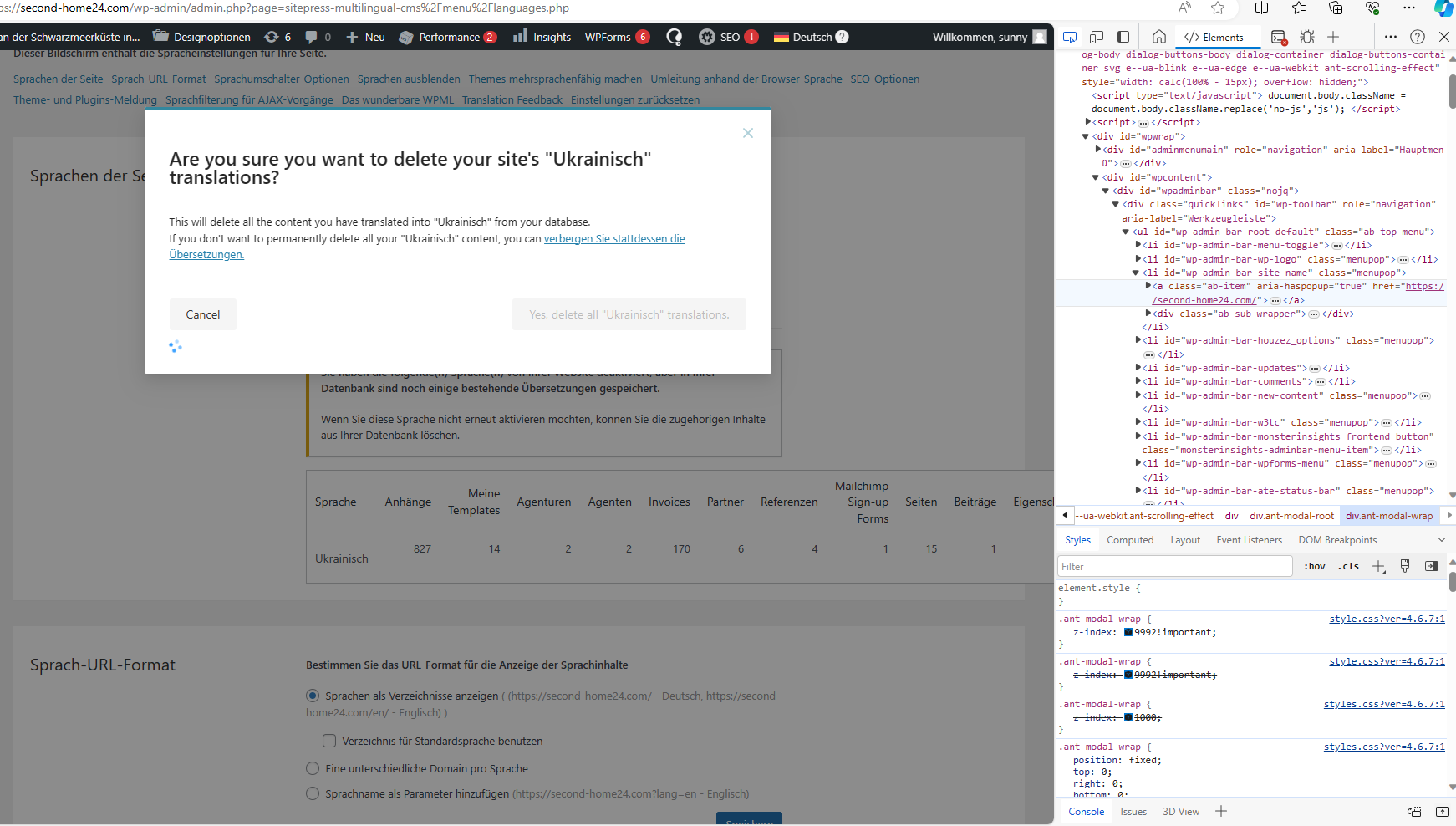1456x826 pixels.
Task: Open the Favorites list icon
Action: 1299,8
